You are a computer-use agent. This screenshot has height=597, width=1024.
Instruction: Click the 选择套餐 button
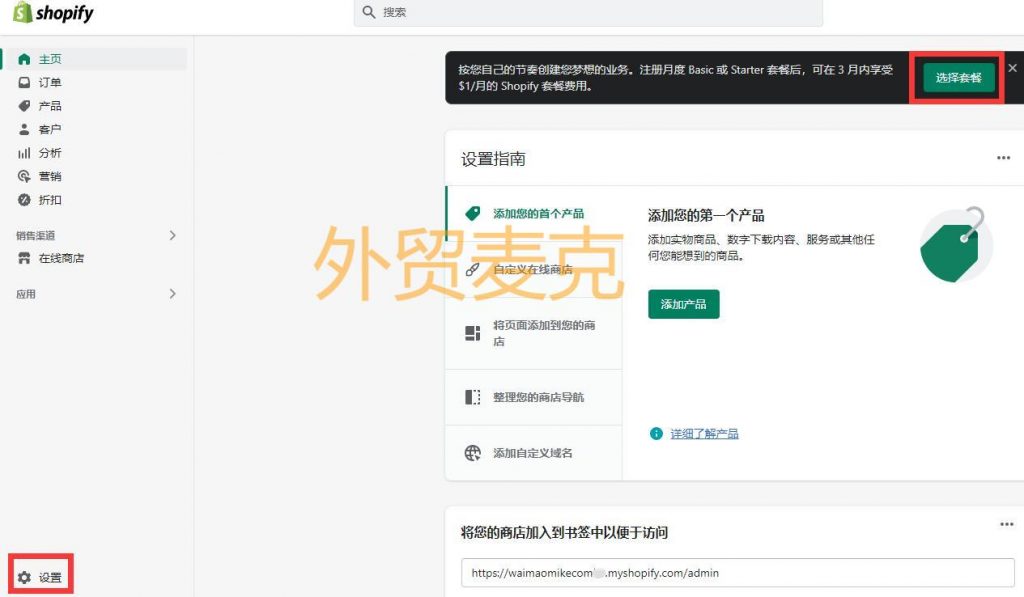tap(958, 78)
